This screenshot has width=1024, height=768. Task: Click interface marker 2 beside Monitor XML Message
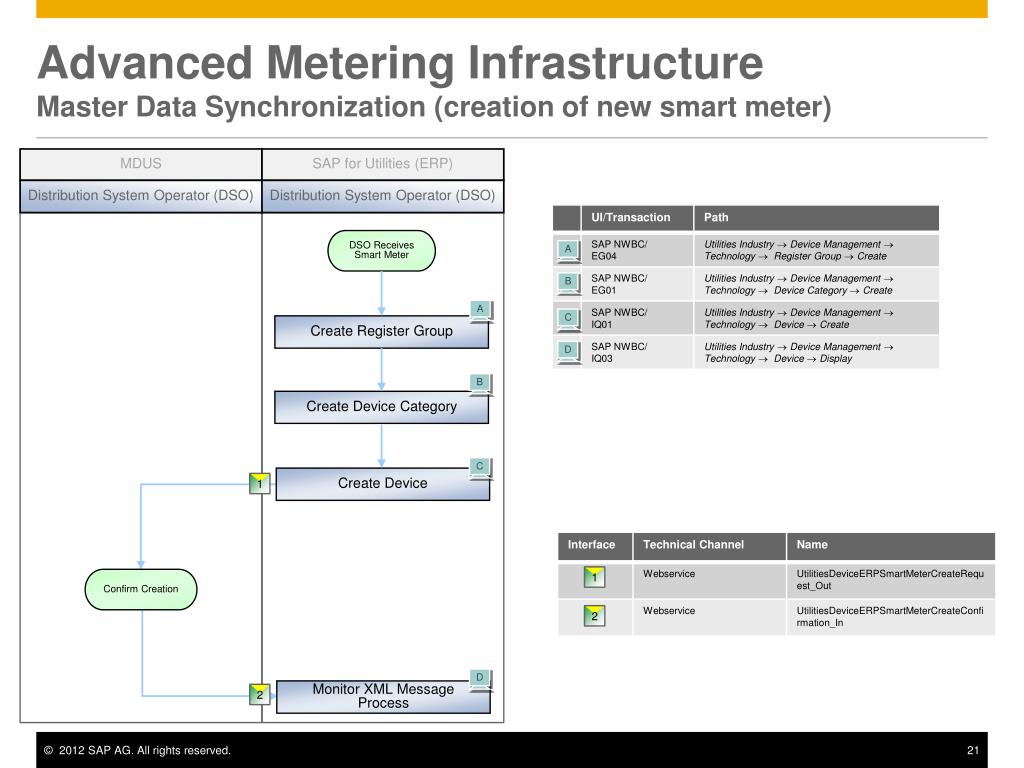pyautogui.click(x=260, y=694)
